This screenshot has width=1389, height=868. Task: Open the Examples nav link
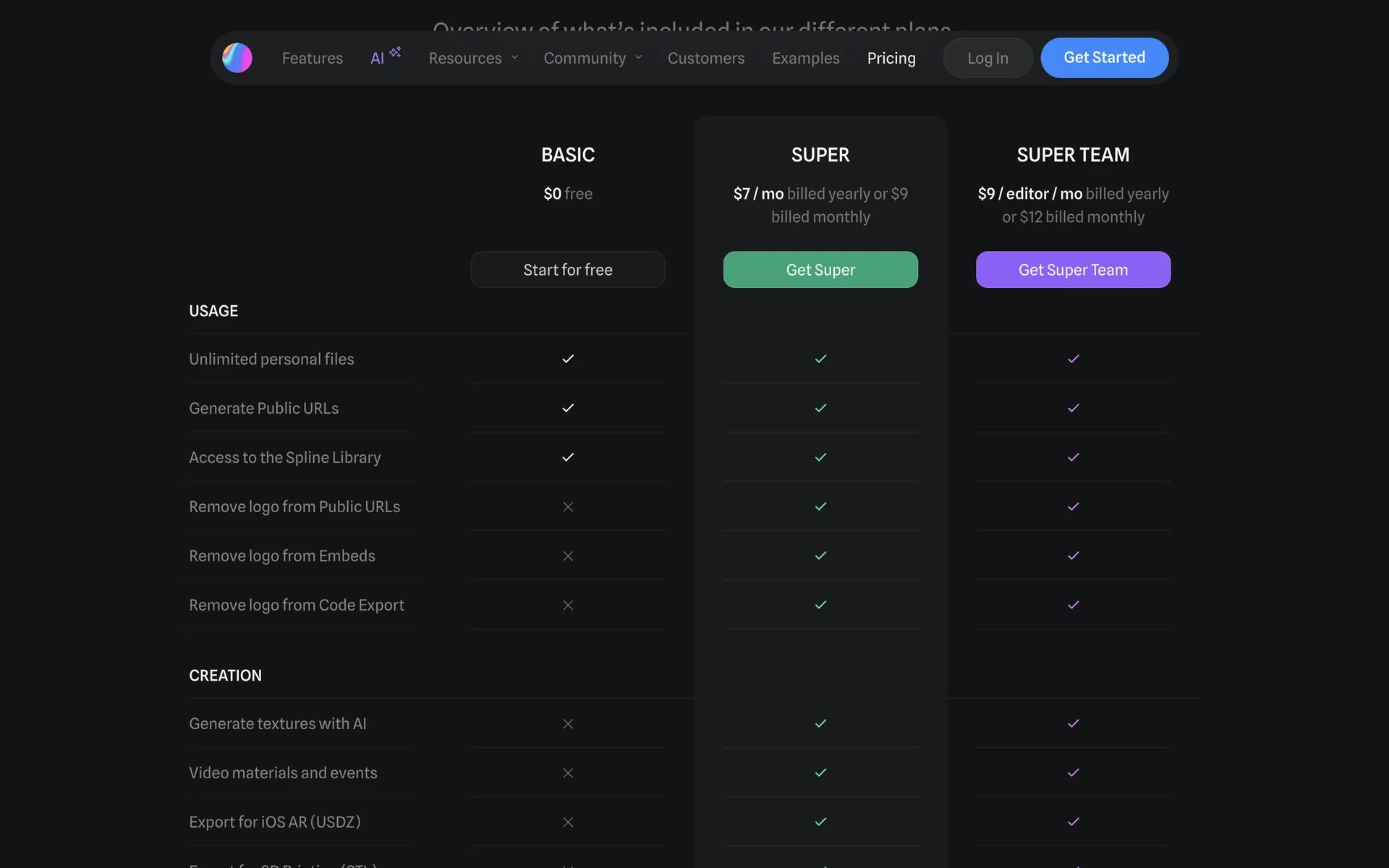click(805, 58)
